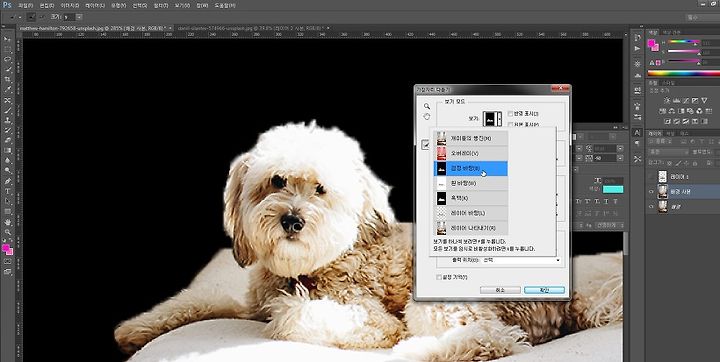Viewport: 720px width, 362px height.
Task: Select the Clone Stamp tool
Action: pos(7,120)
